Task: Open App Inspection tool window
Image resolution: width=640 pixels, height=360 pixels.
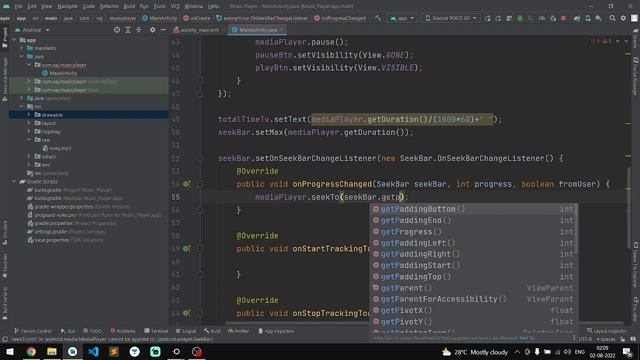Action: [x=276, y=331]
